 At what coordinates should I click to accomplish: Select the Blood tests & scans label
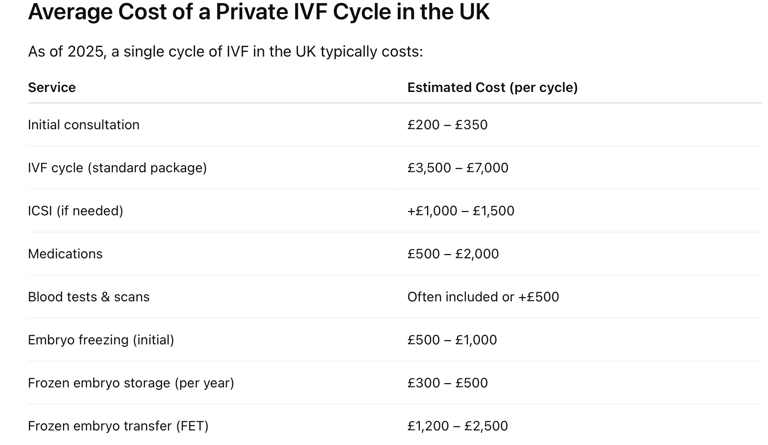[x=89, y=297]
